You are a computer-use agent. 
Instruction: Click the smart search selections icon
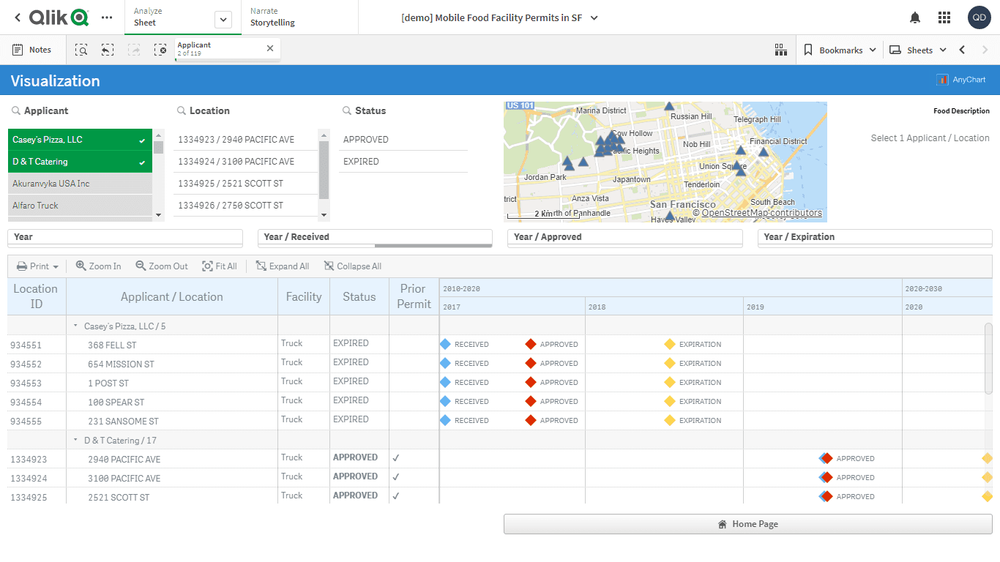81,50
